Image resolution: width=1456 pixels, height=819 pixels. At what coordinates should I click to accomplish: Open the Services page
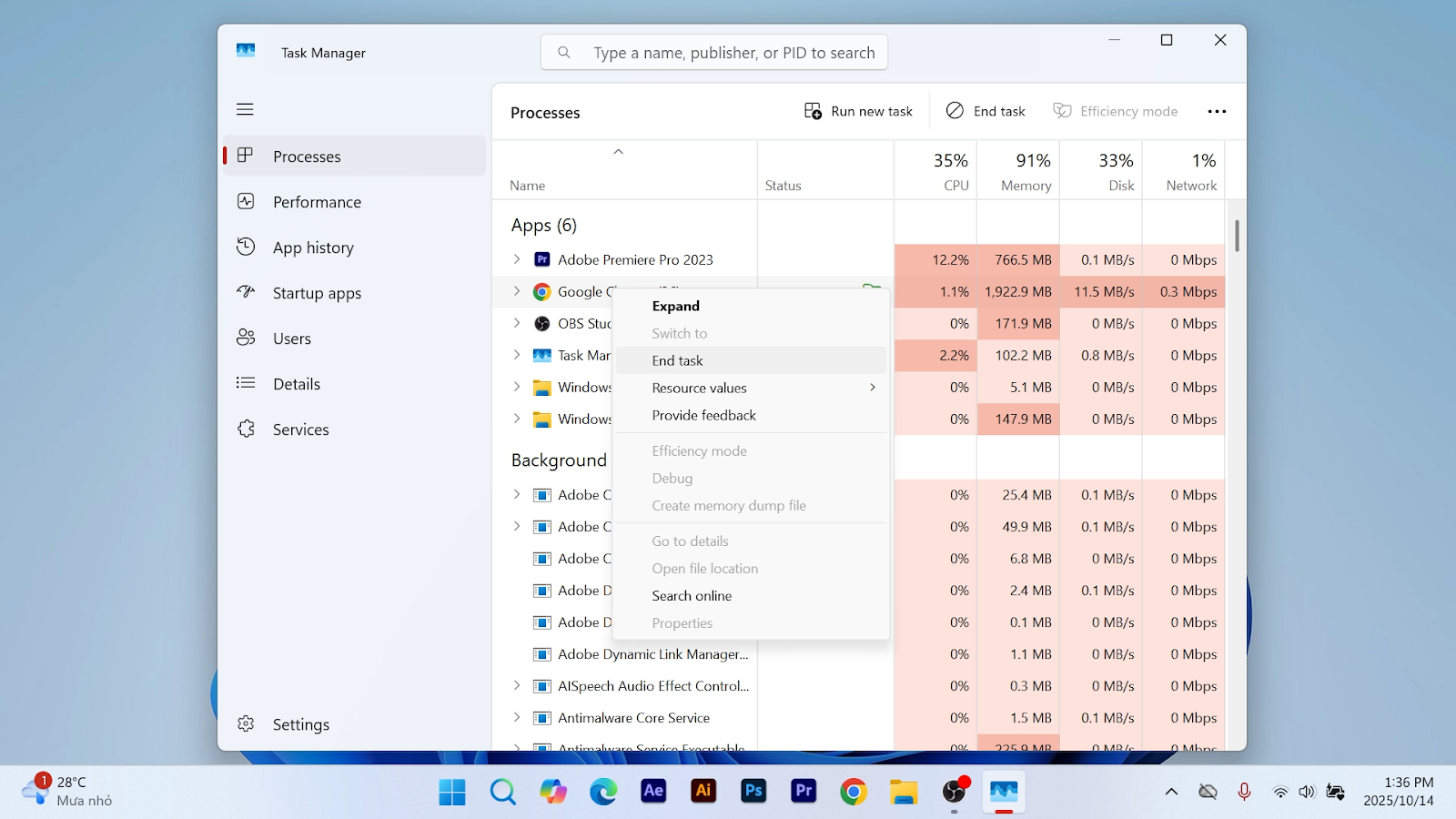pos(355,430)
